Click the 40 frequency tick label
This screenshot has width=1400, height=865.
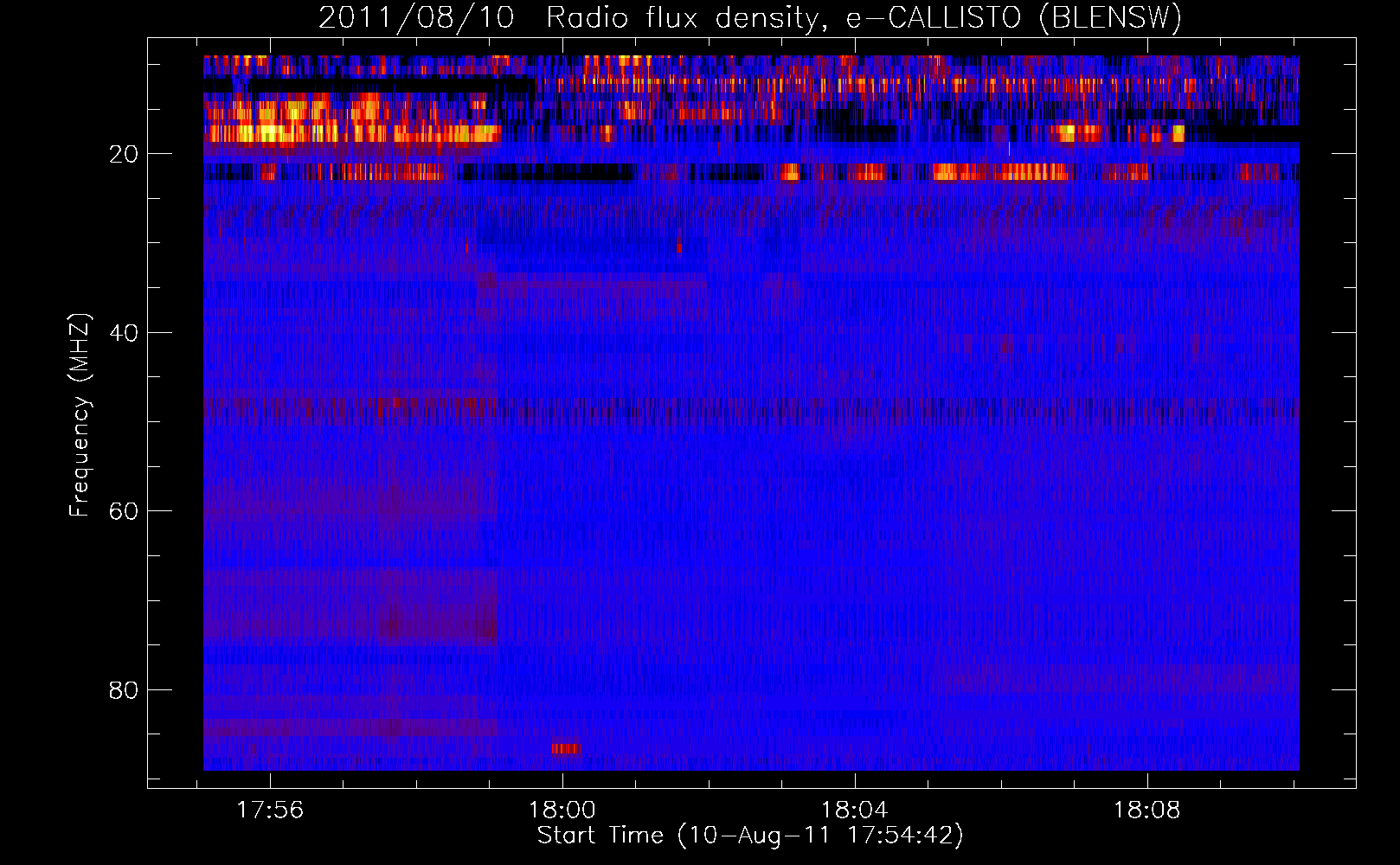coord(124,333)
